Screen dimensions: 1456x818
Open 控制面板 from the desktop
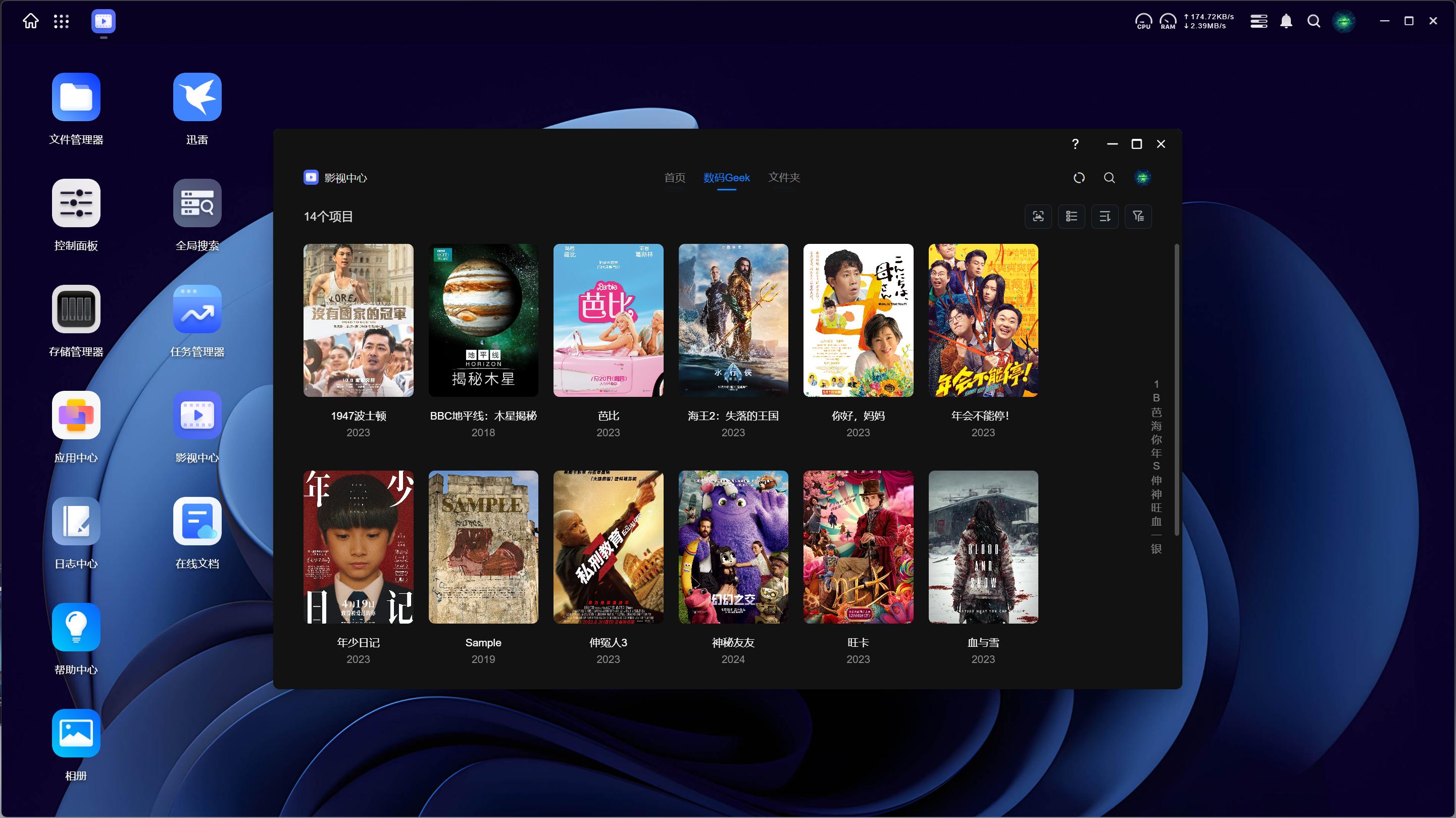(76, 203)
